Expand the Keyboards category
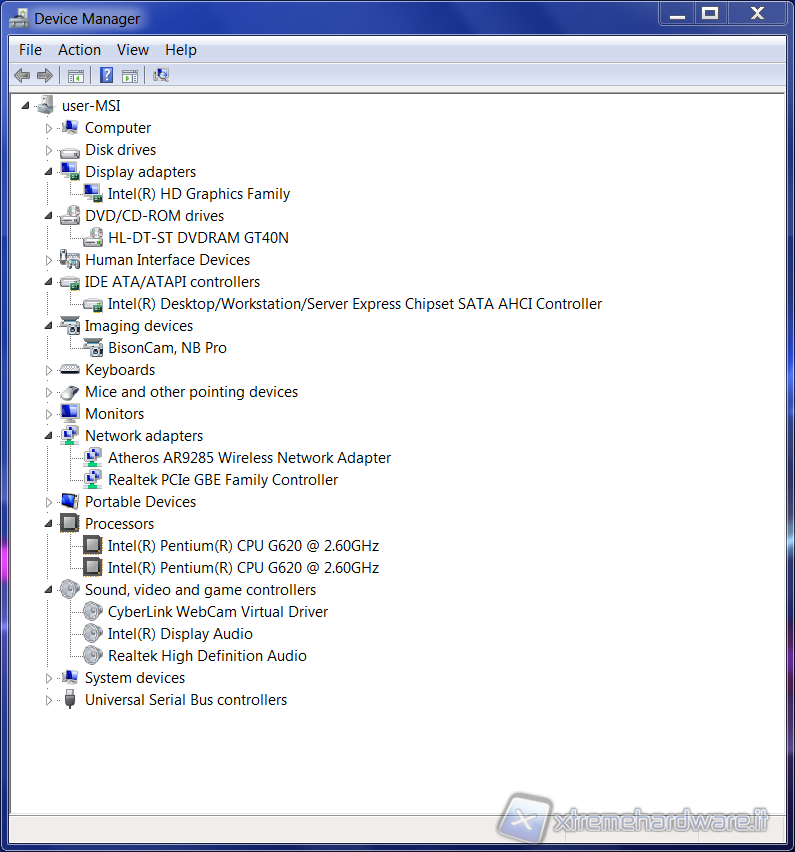This screenshot has width=795, height=852. [48, 370]
